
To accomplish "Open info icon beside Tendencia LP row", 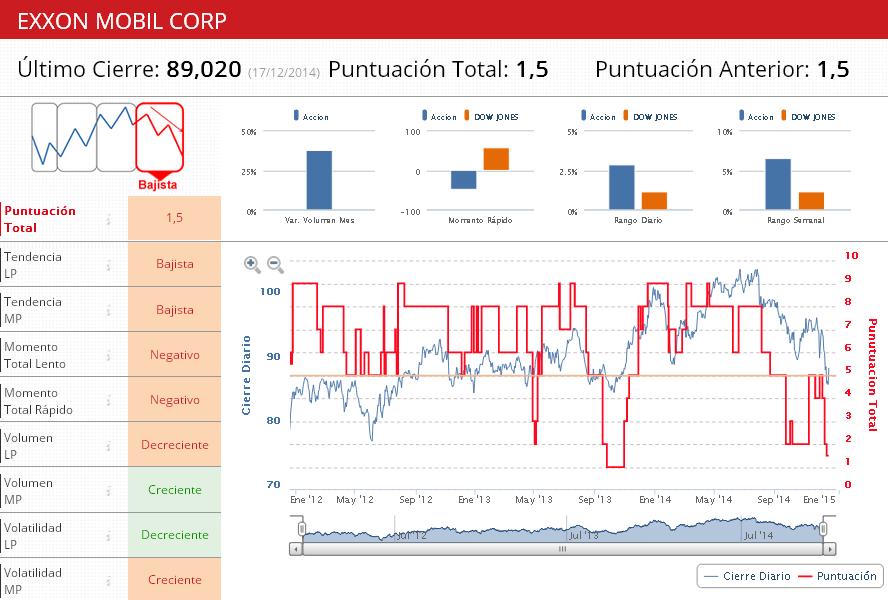I will (108, 265).
